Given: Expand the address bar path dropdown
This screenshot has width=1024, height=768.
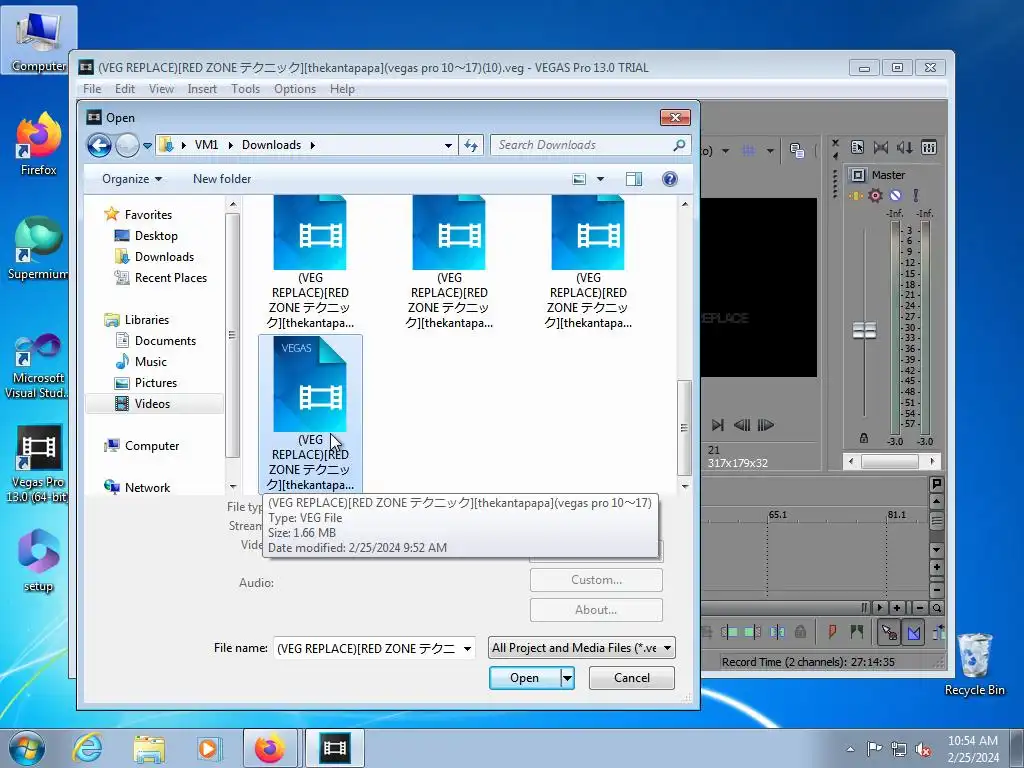Looking at the screenshot, I should [448, 145].
